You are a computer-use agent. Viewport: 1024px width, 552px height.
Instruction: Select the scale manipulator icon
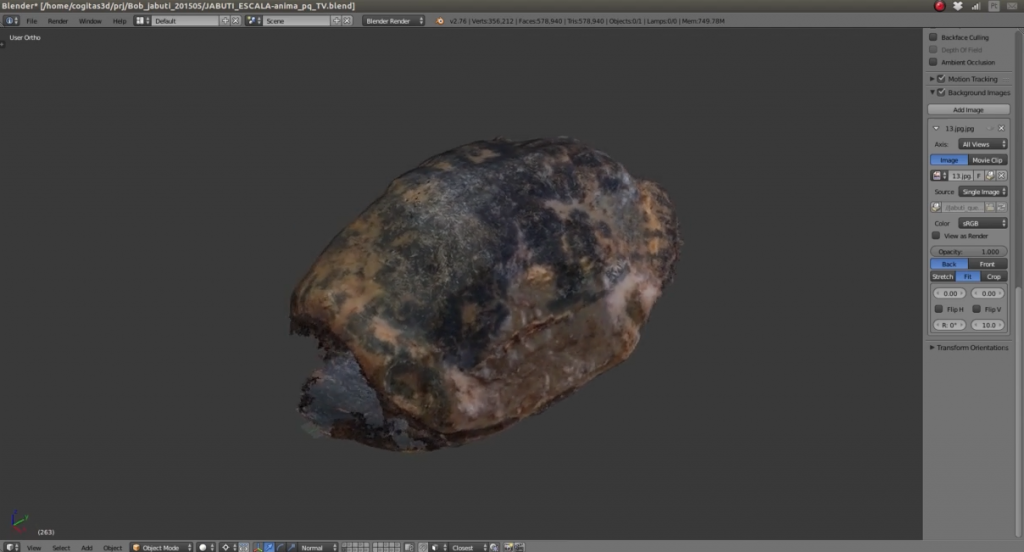point(292,547)
